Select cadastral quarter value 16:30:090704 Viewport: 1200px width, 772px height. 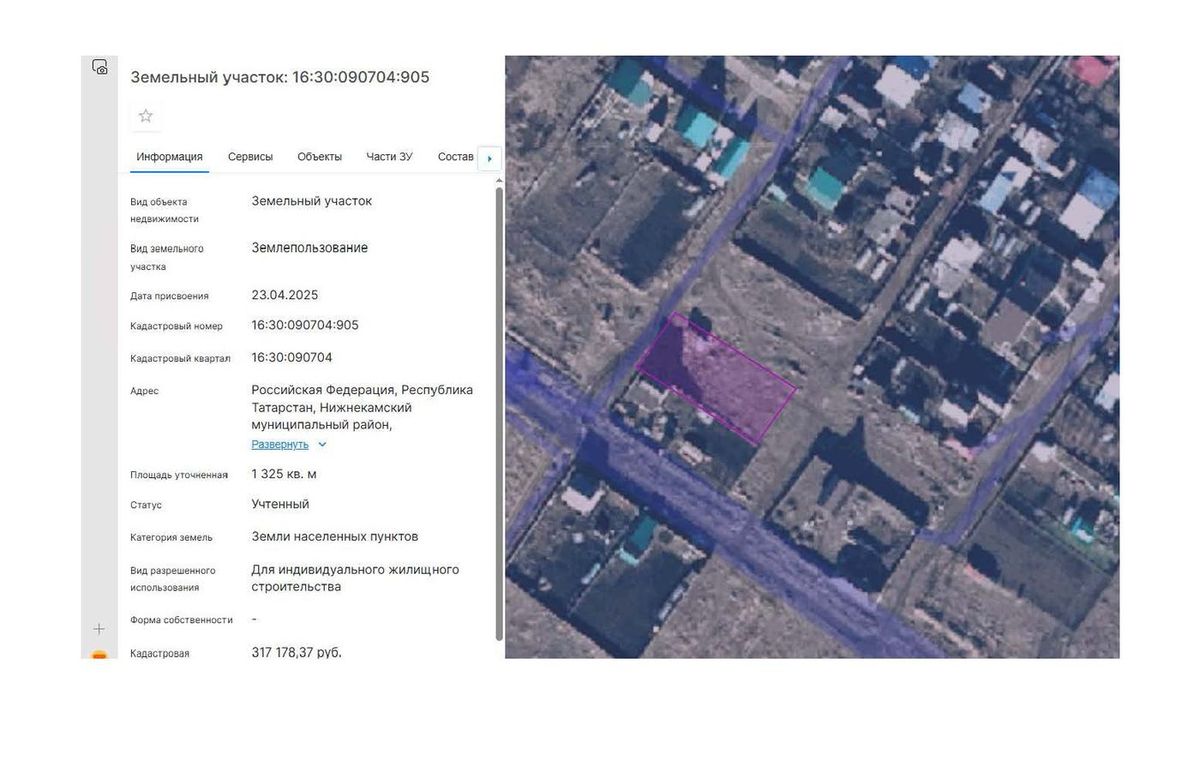tap(292, 357)
